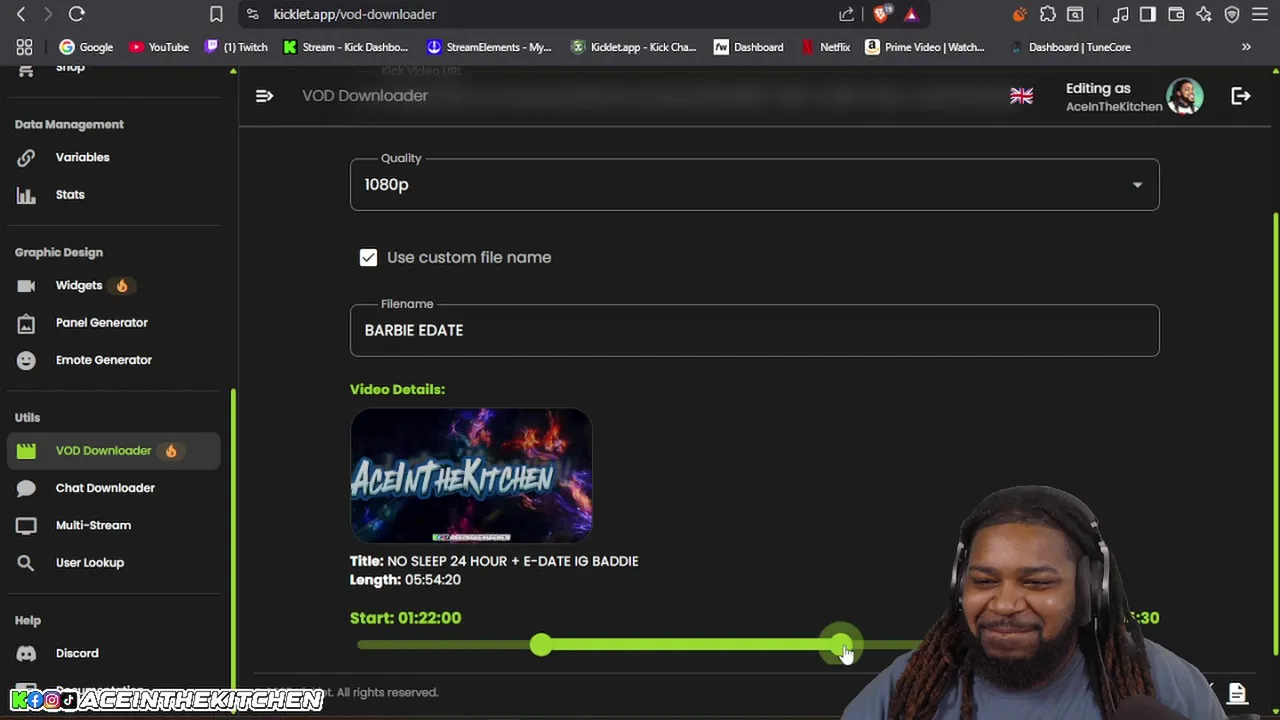Open the Brave VPN shield icon
The image size is (1280, 720).
tap(1232, 14)
